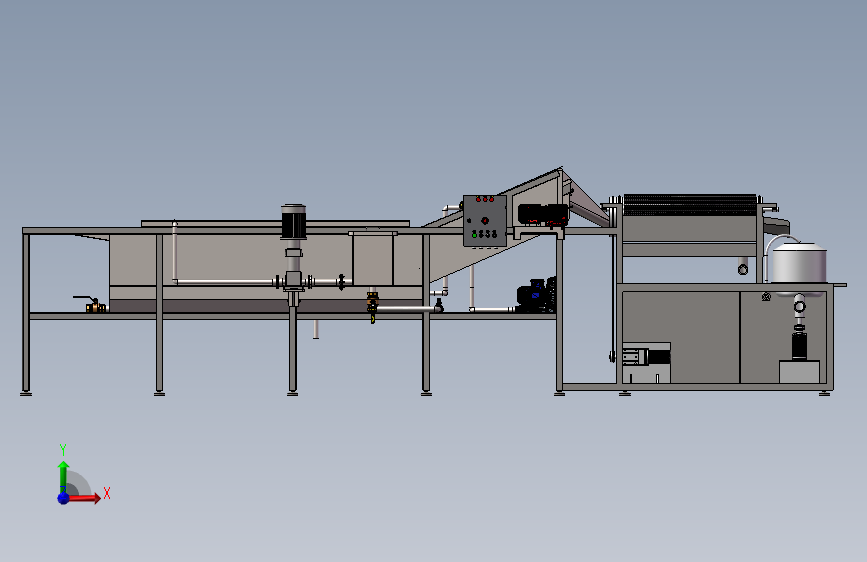Select the gray control panel box with red lights
Image resolution: width=867 pixels, height=562 pixels.
[x=485, y=221]
